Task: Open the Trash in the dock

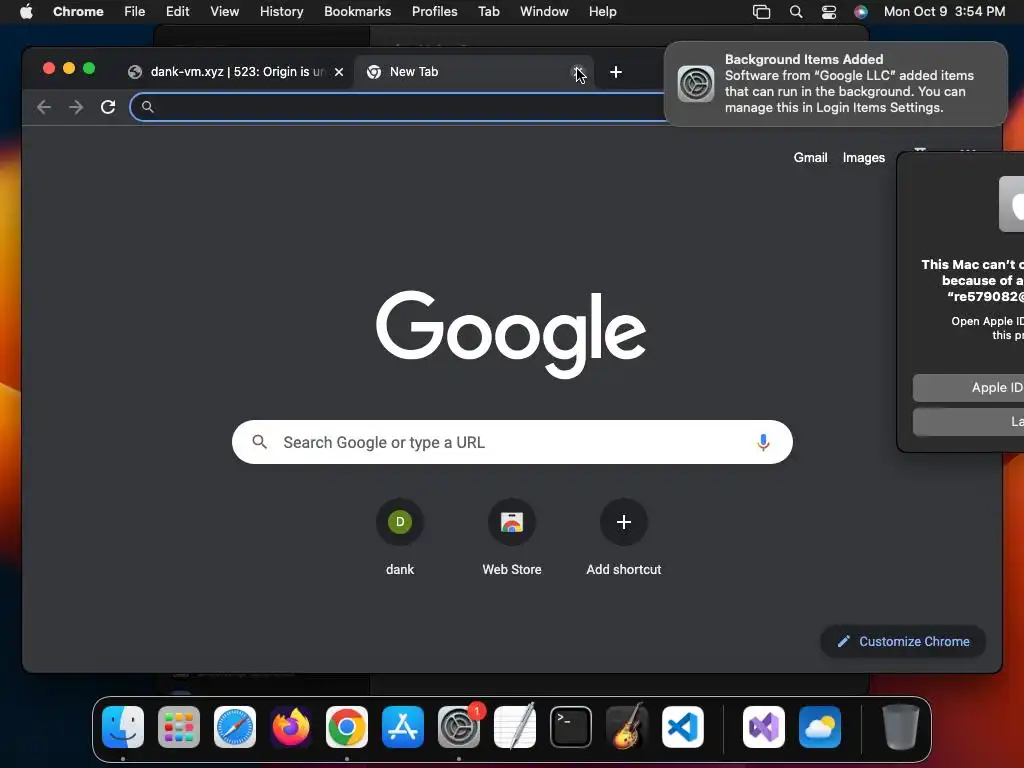Action: [901, 727]
